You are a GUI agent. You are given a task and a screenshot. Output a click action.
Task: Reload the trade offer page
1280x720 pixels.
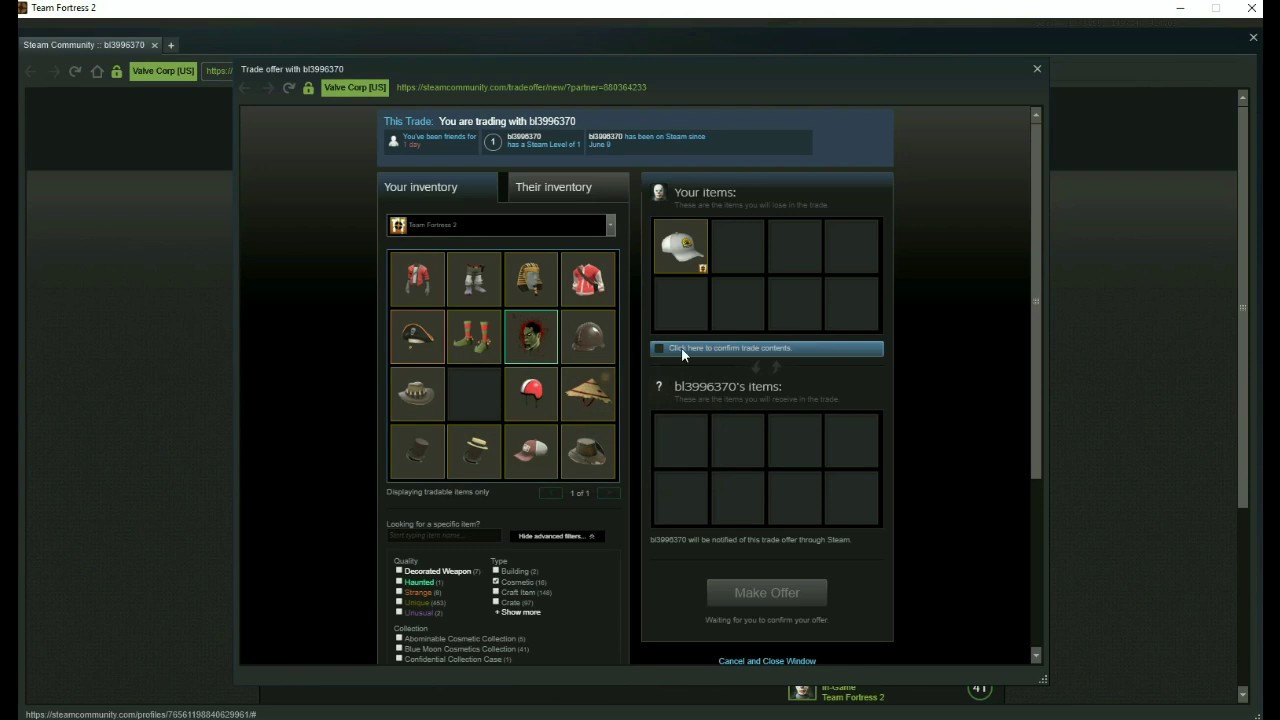click(x=288, y=88)
